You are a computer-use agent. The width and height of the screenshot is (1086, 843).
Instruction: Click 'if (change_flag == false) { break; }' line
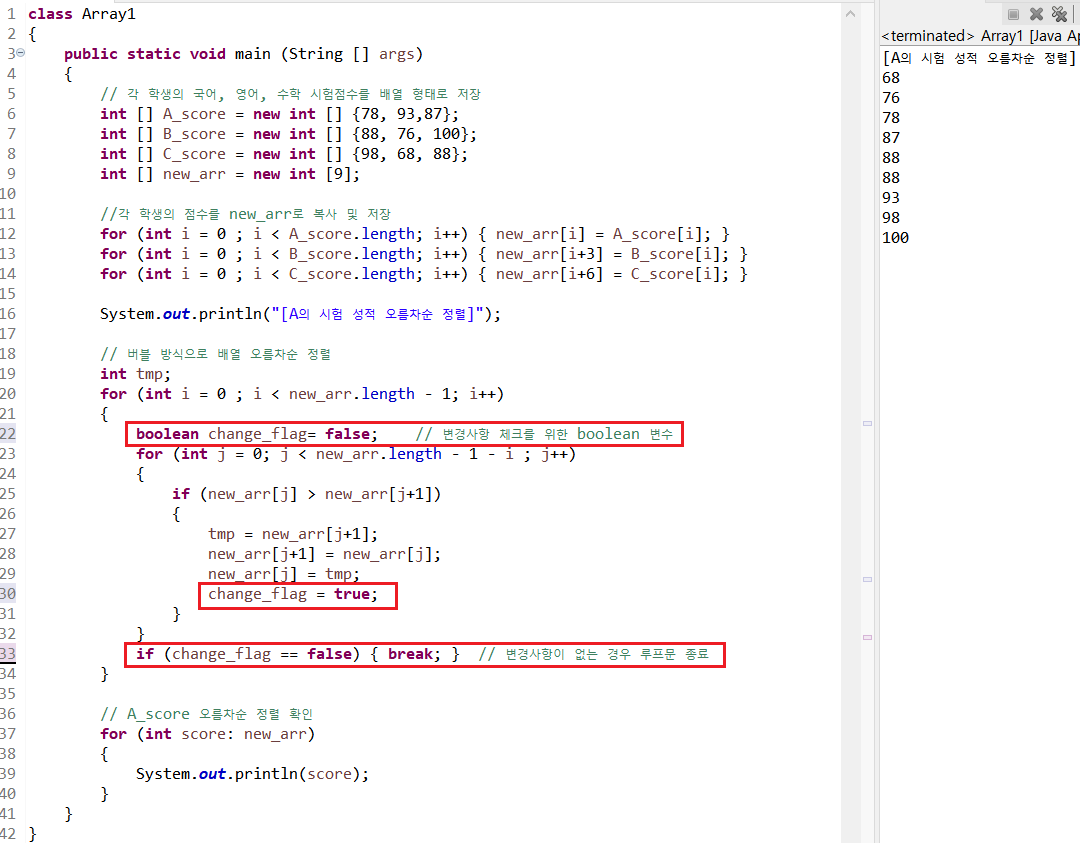(x=298, y=654)
